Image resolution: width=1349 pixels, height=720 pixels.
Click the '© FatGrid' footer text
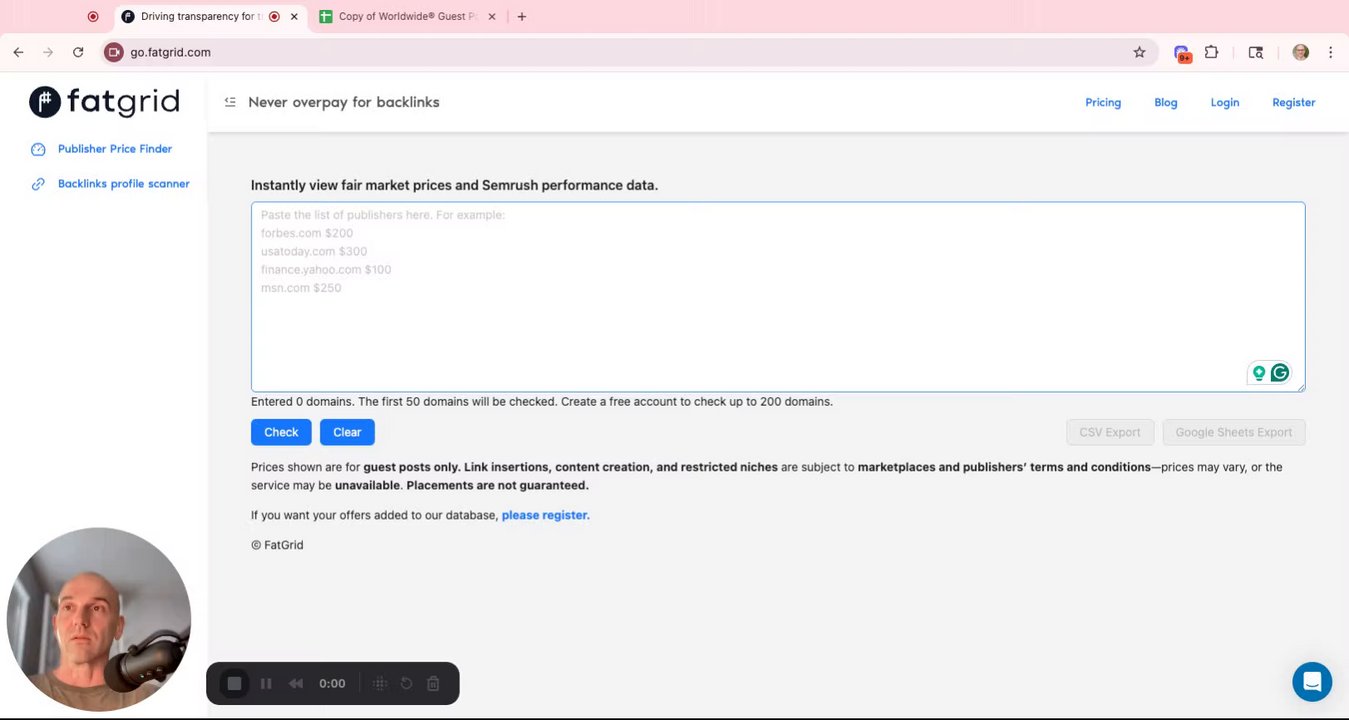click(277, 545)
